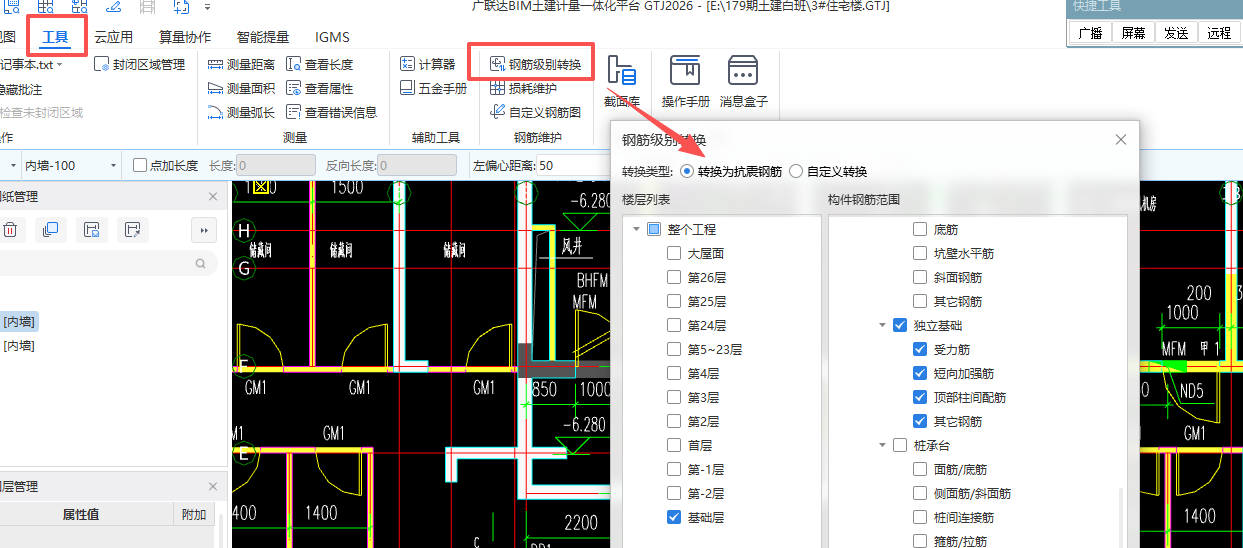The width and height of the screenshot is (1243, 548).
Task: Switch to the 算量协作 ribbon tab
Action: click(x=185, y=37)
